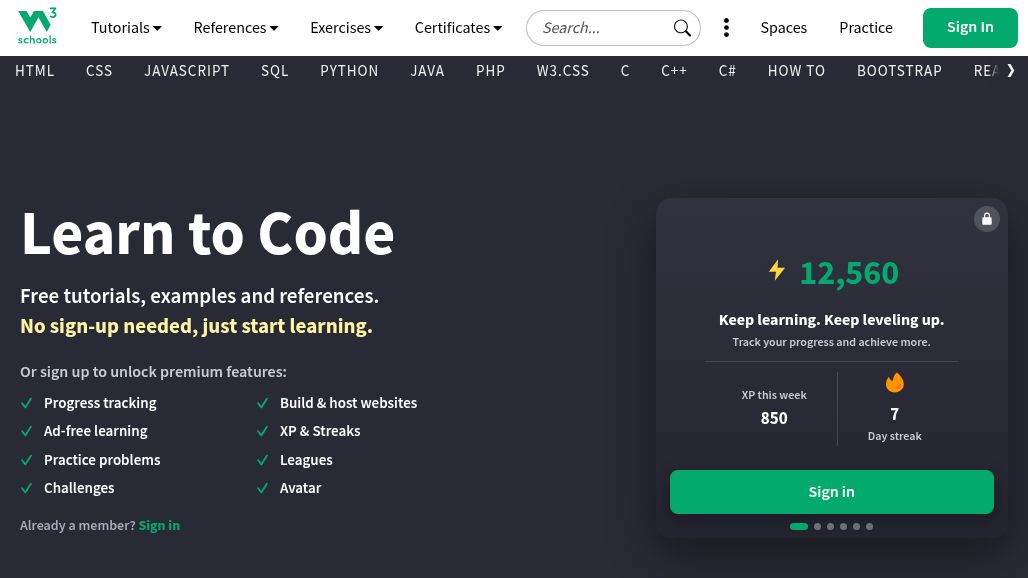
Task: Select the last carousel dot
Action: 869,526
